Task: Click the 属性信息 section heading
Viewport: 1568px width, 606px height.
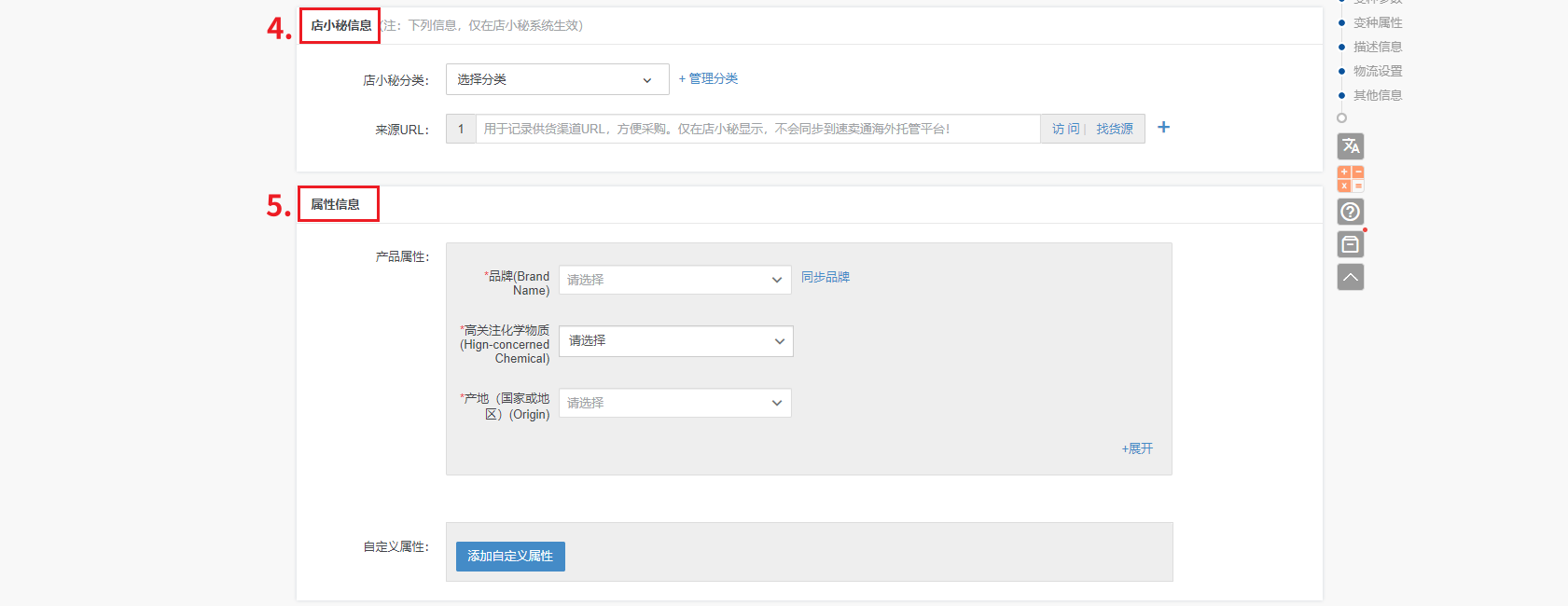Action: pos(335,204)
